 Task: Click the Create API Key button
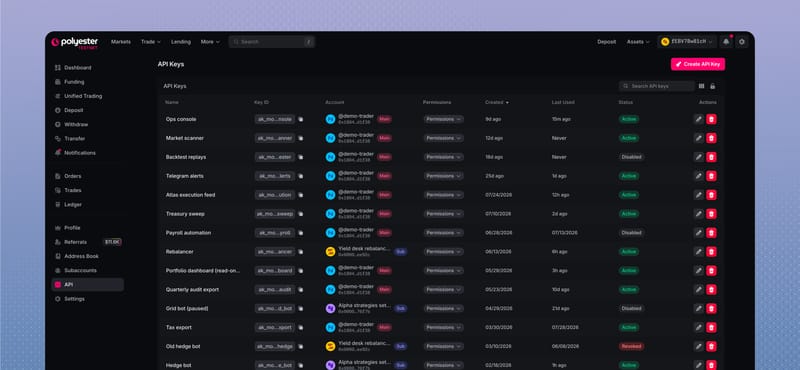[697, 64]
